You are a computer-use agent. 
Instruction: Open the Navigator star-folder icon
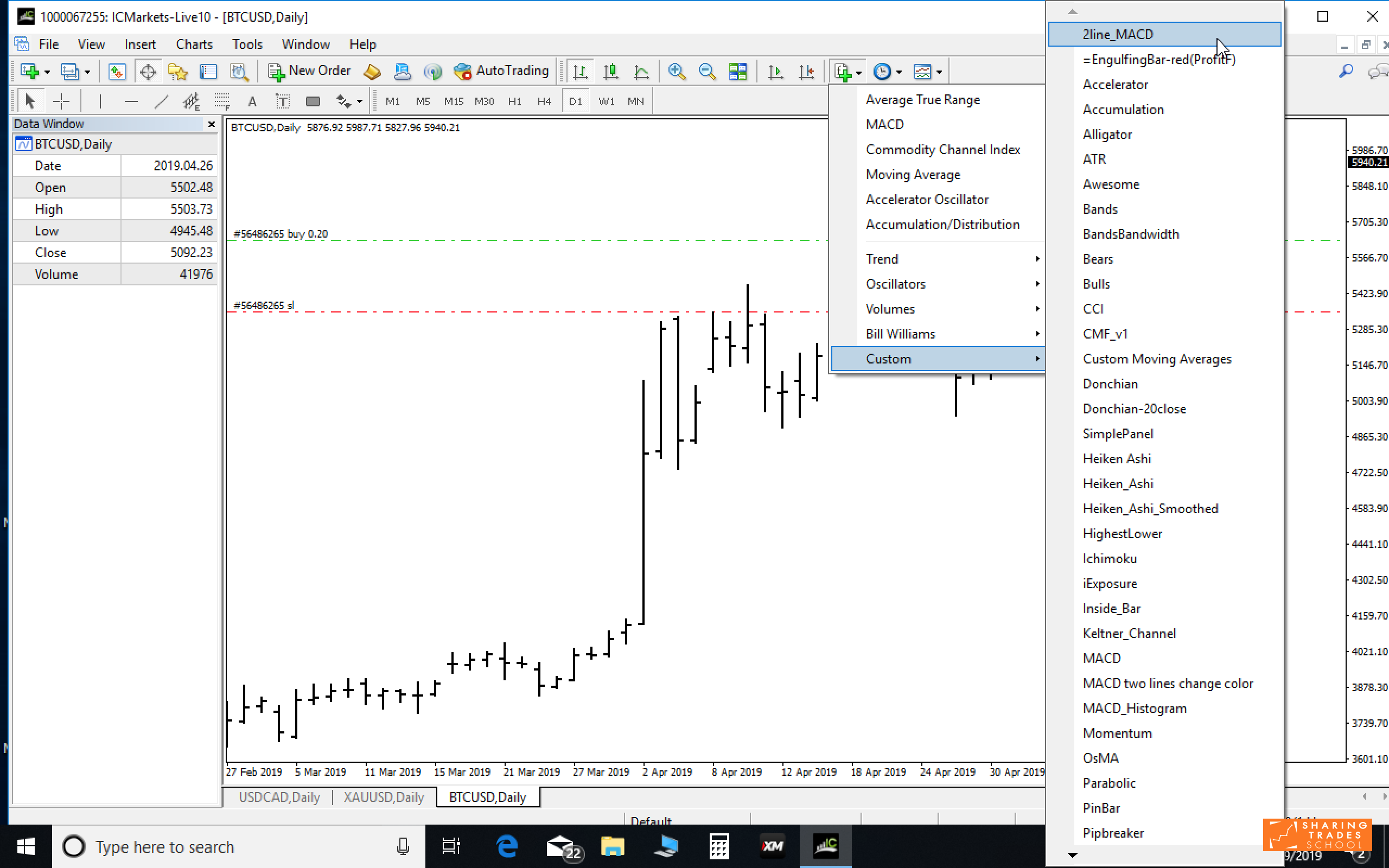click(178, 72)
